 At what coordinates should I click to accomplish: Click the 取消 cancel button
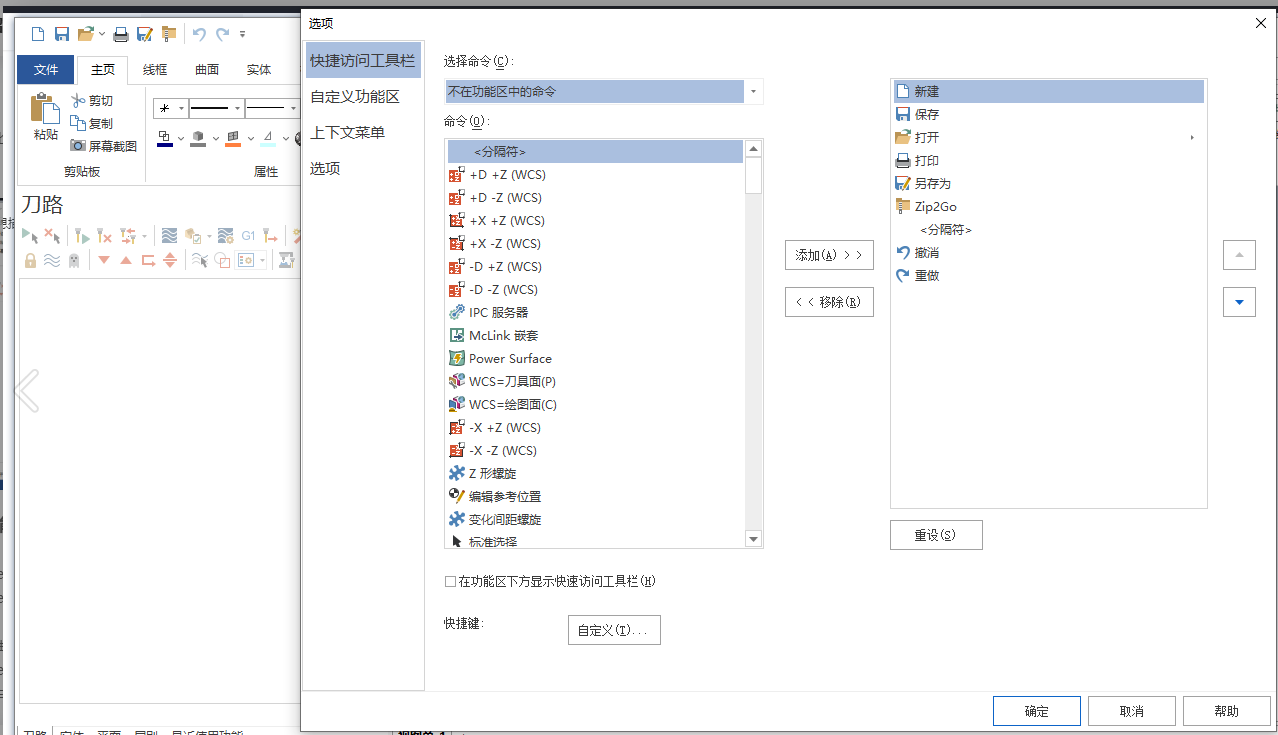tap(1132, 711)
